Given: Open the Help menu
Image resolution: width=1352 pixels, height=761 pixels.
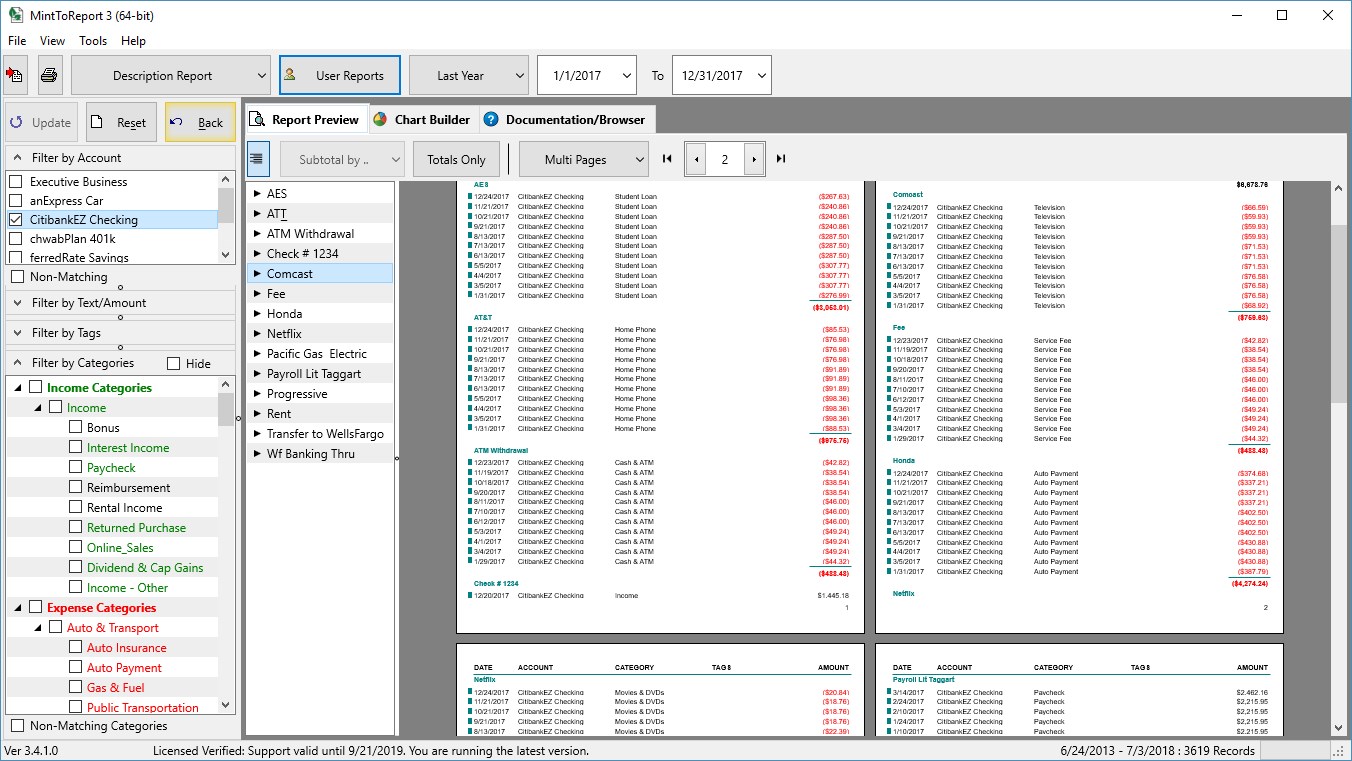Looking at the screenshot, I should pyautogui.click(x=133, y=41).
